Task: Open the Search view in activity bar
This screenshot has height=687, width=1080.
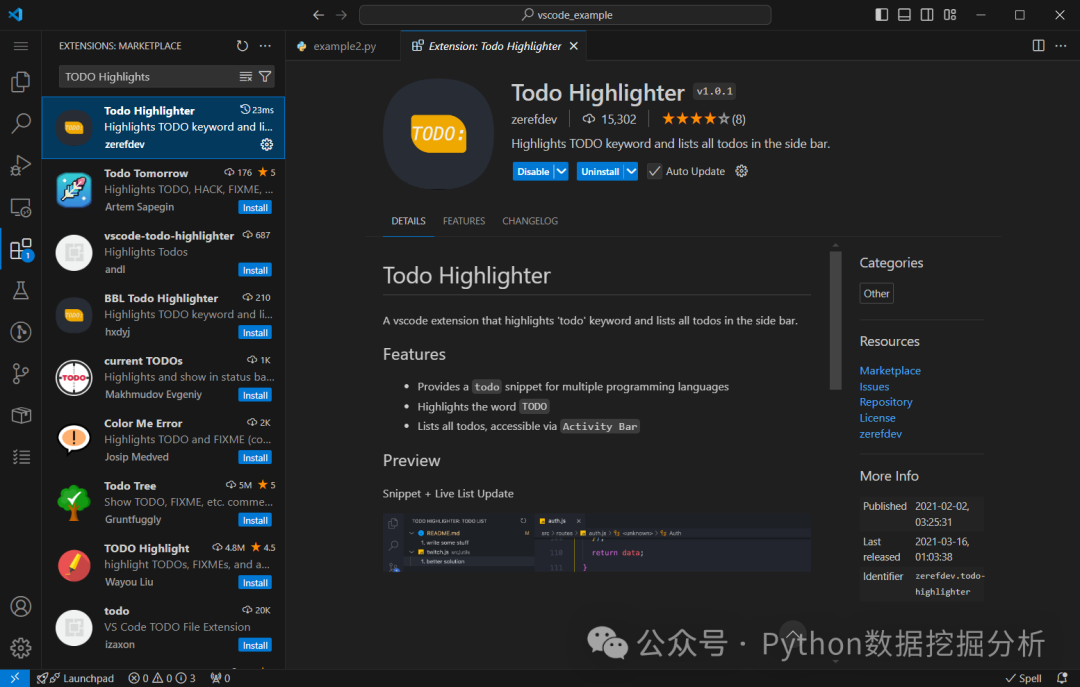Action: (x=21, y=123)
